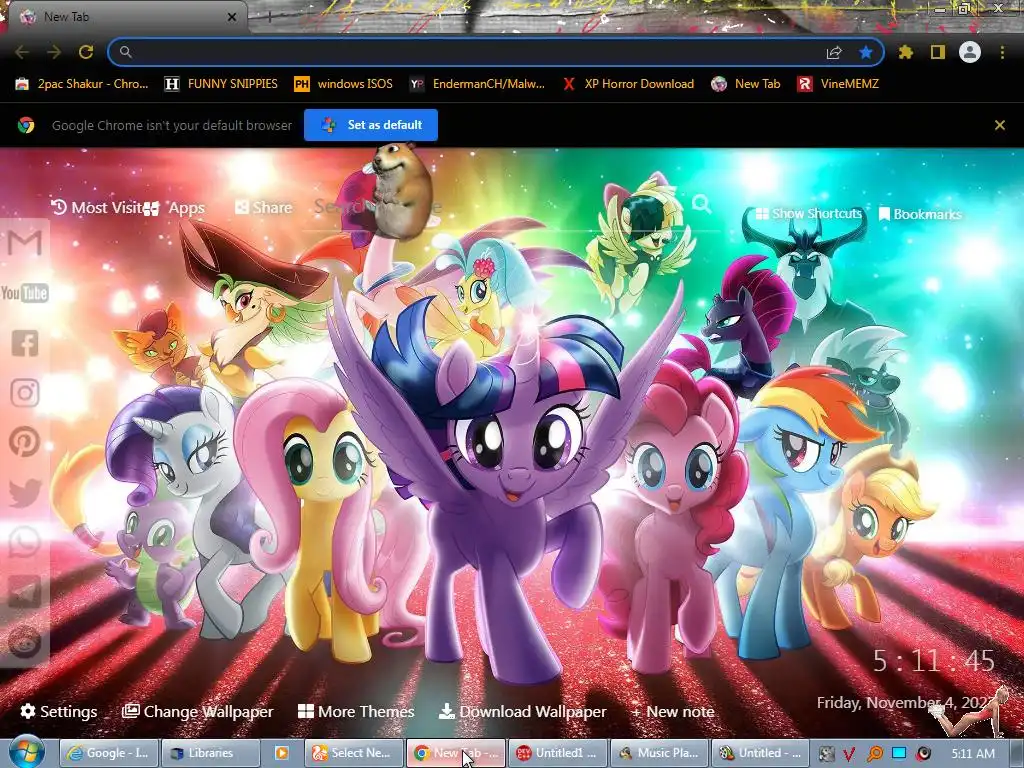Click Change Wallpaper

[x=198, y=712]
